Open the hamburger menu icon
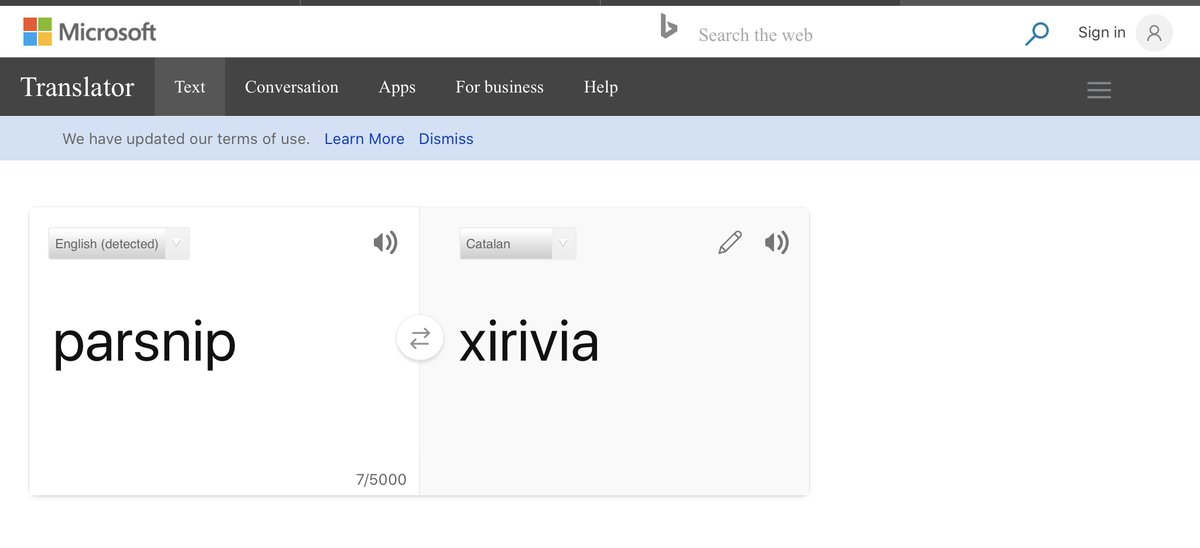Image resolution: width=1200 pixels, height=548 pixels. 1099,90
